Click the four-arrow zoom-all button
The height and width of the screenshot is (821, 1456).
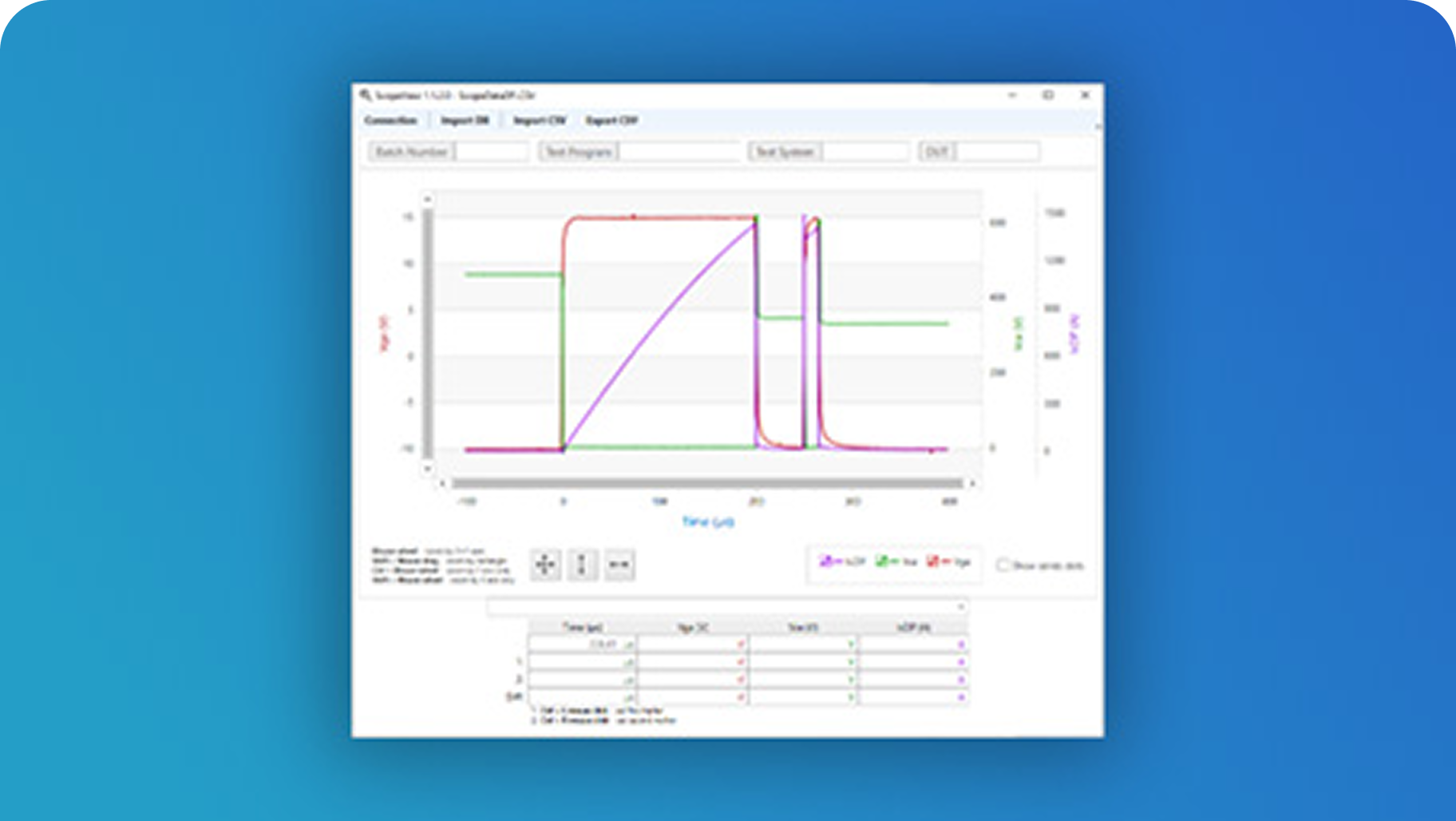(x=546, y=565)
